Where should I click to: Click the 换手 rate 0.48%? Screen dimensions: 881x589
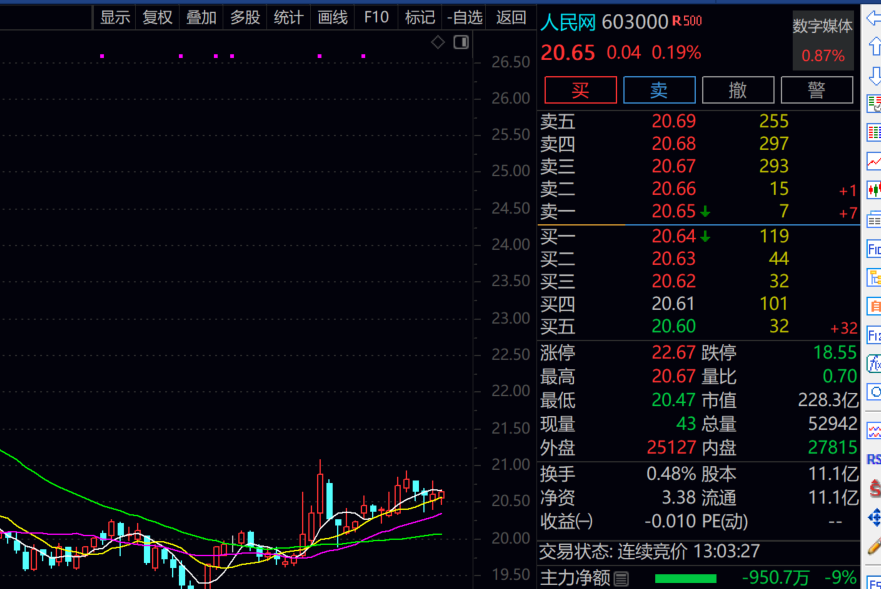(x=671, y=474)
